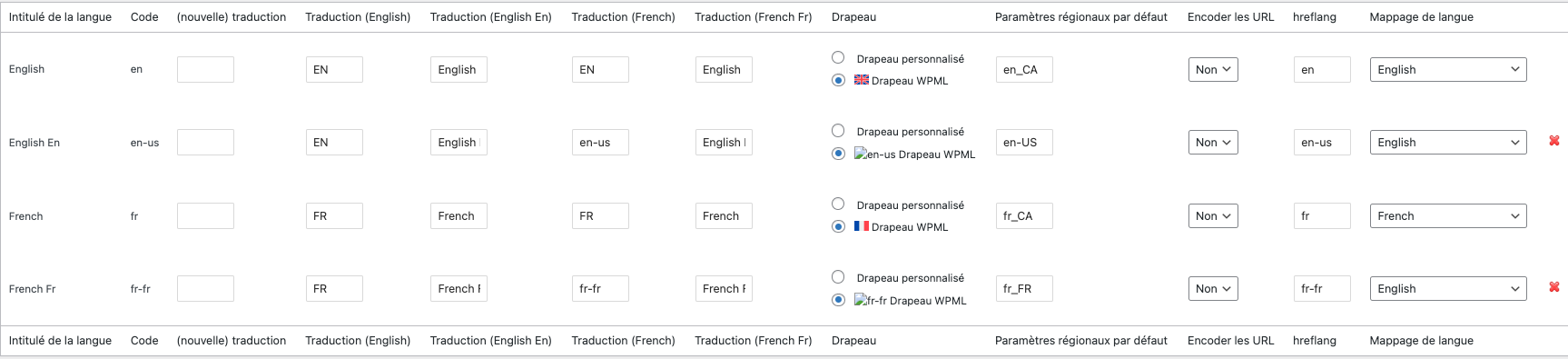Click the fr_FR default locale field
Screen dimensions: 1568x359
coord(1024,288)
